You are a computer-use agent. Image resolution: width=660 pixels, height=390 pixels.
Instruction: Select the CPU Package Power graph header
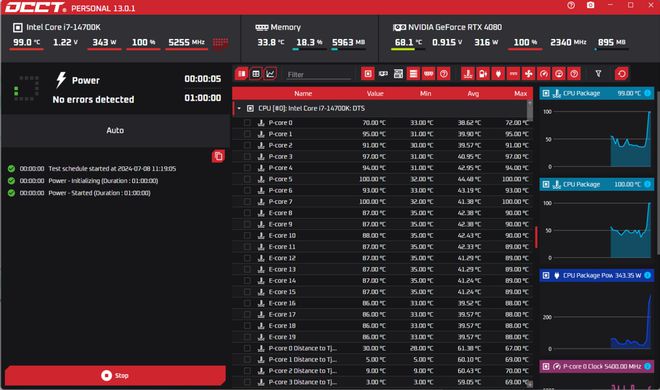(596, 276)
